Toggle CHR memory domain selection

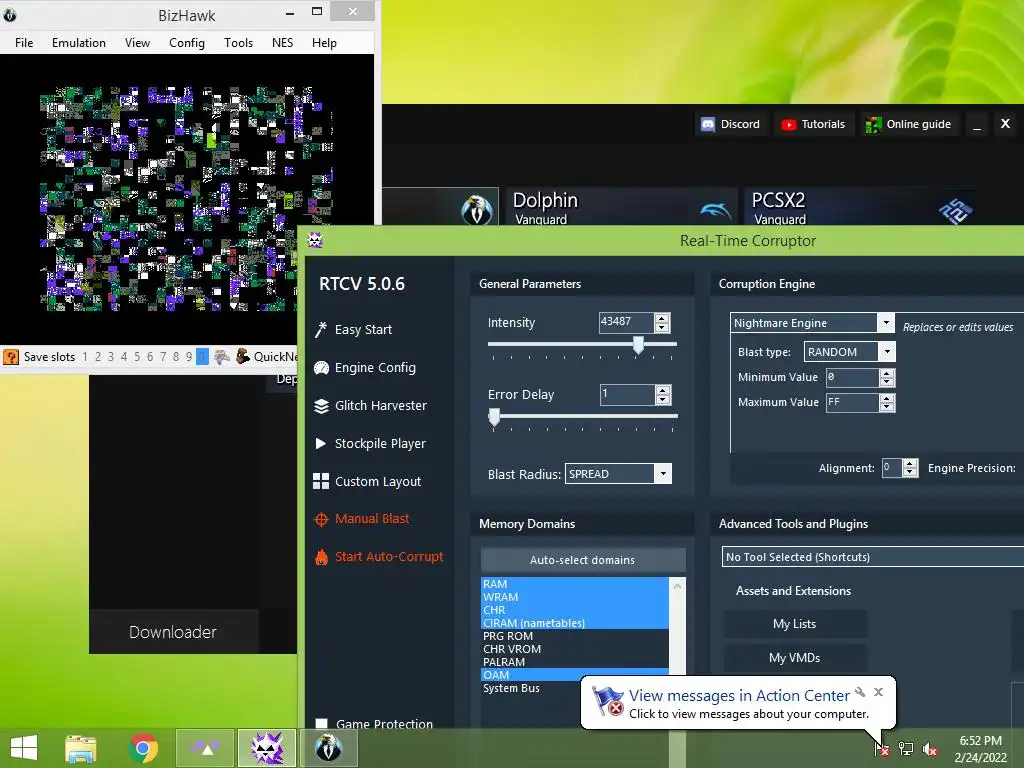tap(575, 610)
